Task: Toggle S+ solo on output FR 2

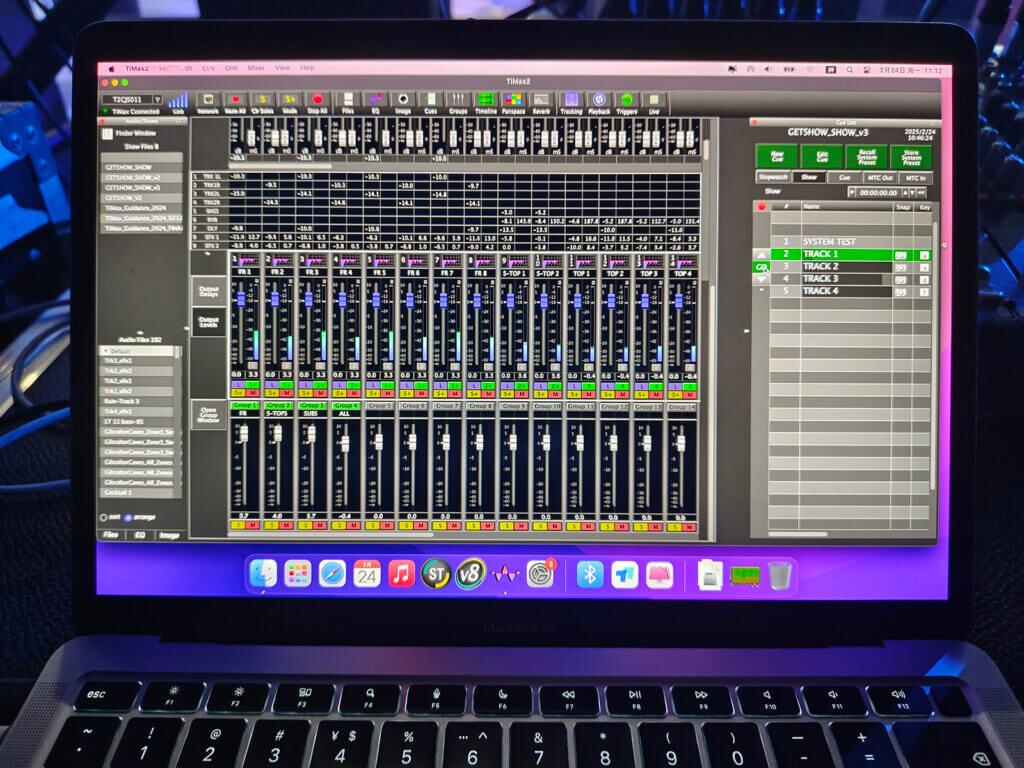Action: tap(272, 394)
